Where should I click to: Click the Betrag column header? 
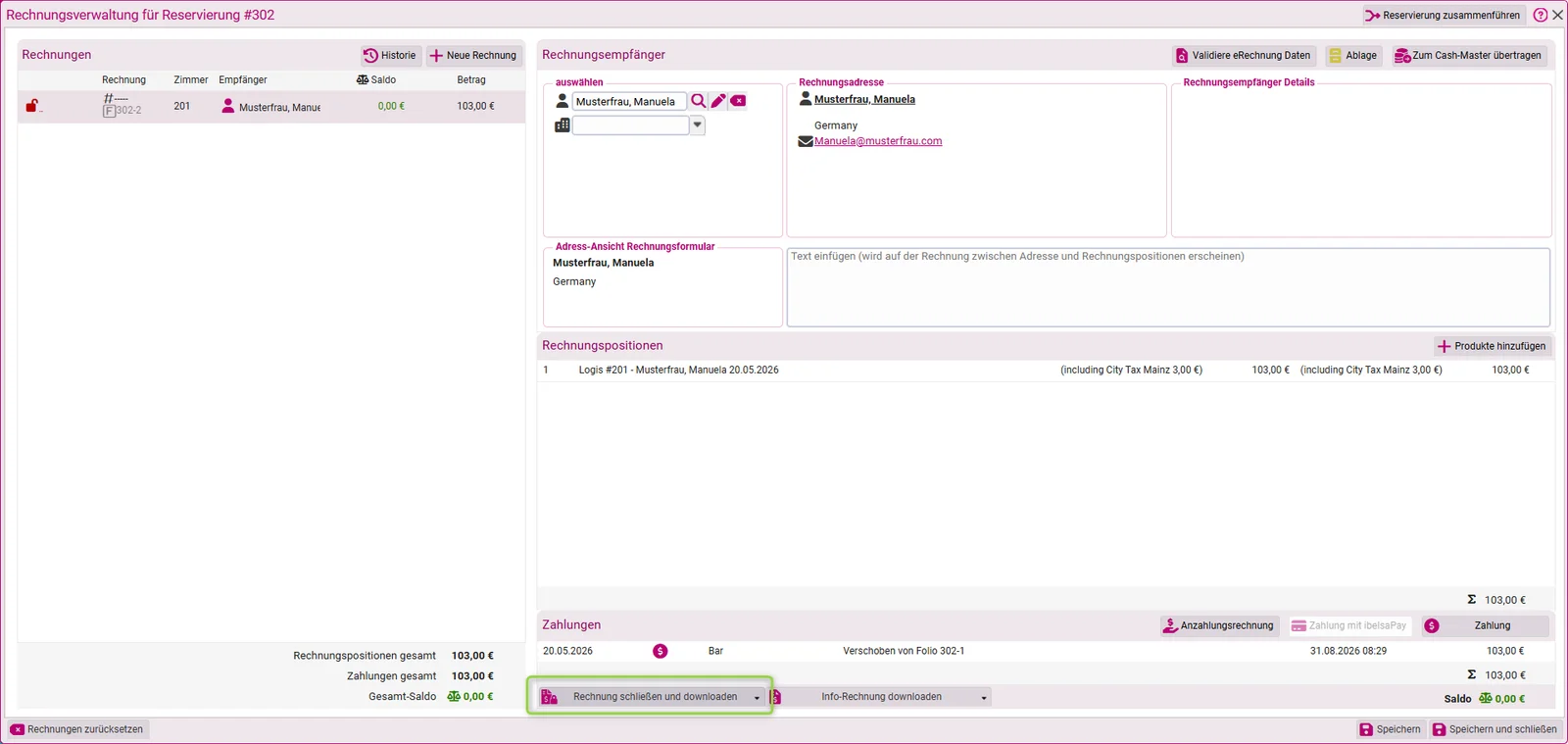pos(471,80)
